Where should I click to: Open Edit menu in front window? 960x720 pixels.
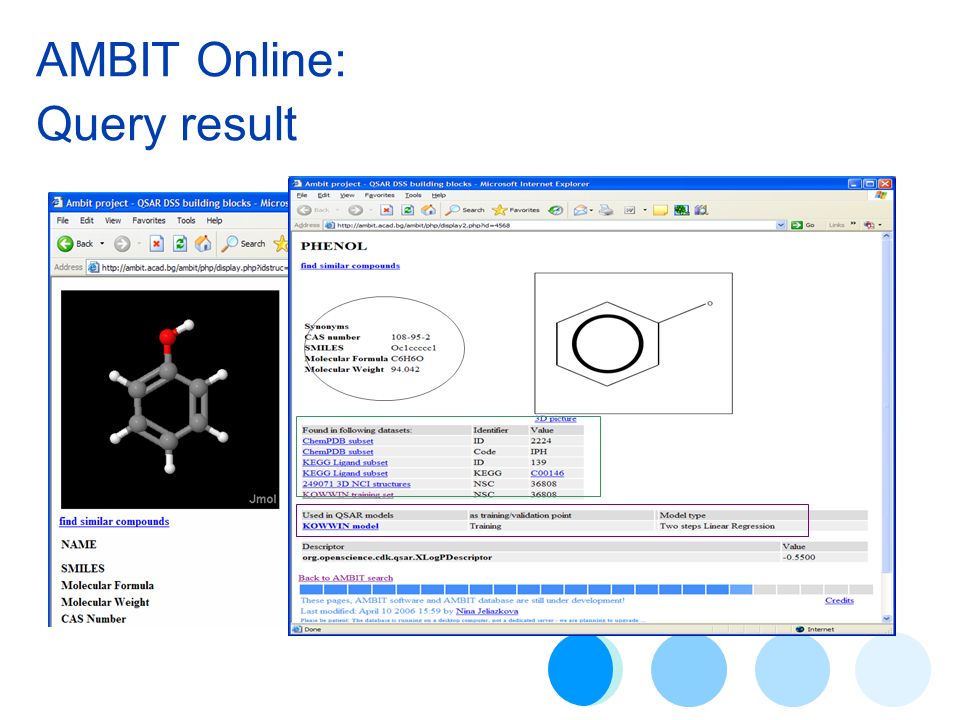(323, 195)
